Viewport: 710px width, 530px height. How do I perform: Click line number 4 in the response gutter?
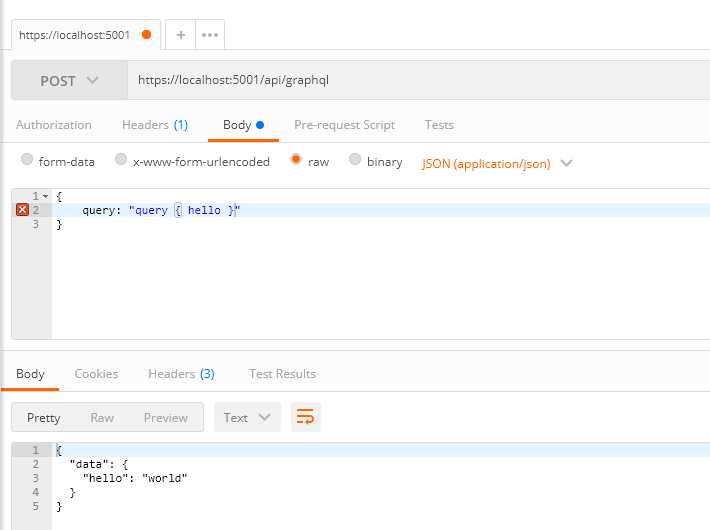[x=35, y=492]
